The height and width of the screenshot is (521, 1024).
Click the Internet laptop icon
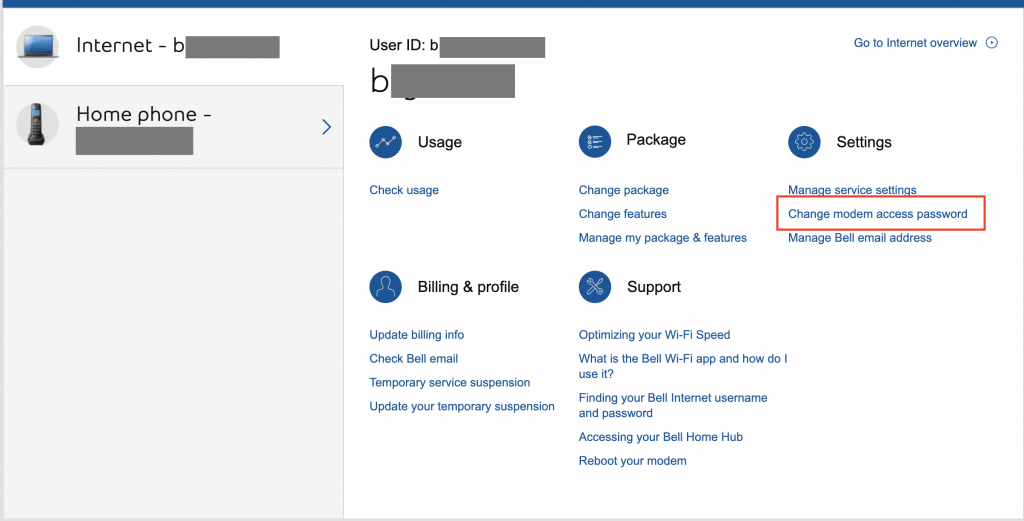[38, 46]
